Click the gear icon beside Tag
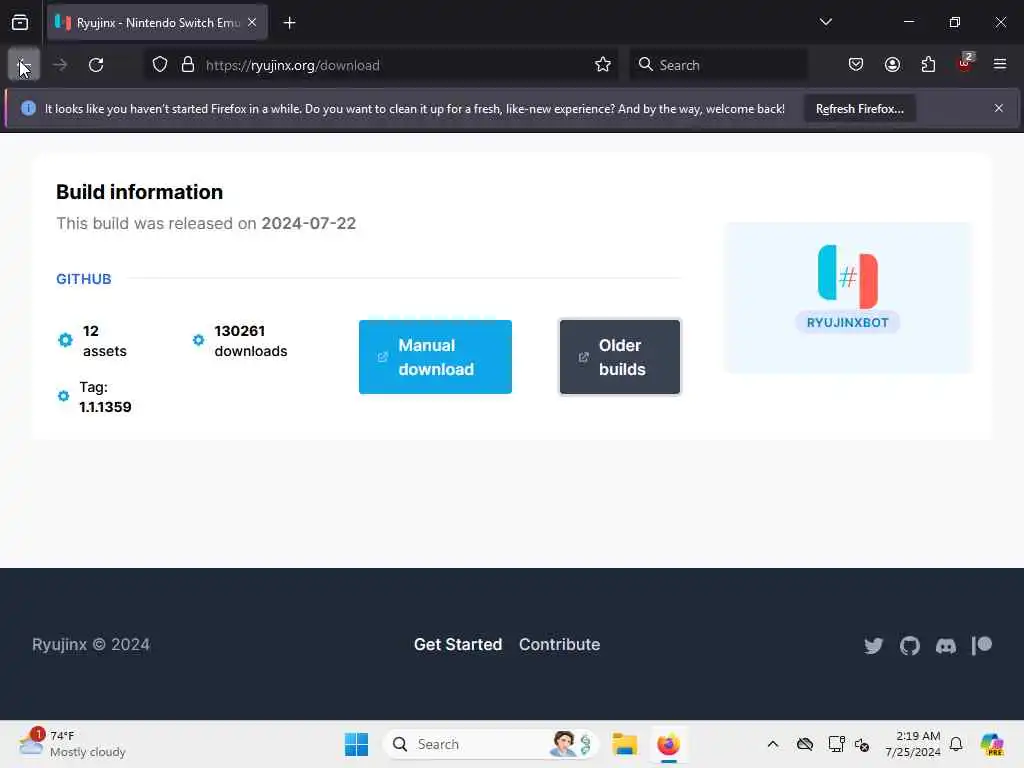The height and width of the screenshot is (768, 1024). click(x=63, y=396)
